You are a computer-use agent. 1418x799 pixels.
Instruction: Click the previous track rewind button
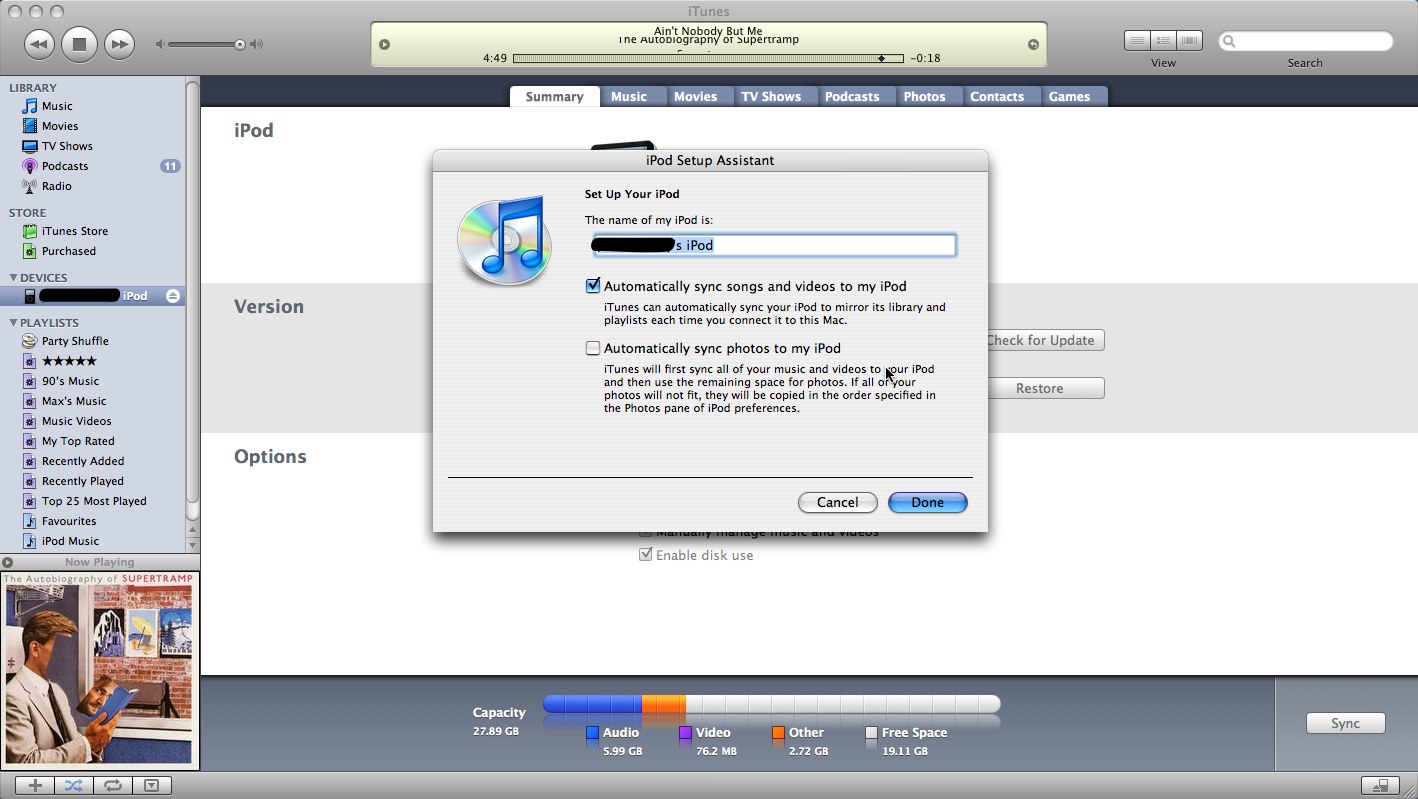coord(39,44)
